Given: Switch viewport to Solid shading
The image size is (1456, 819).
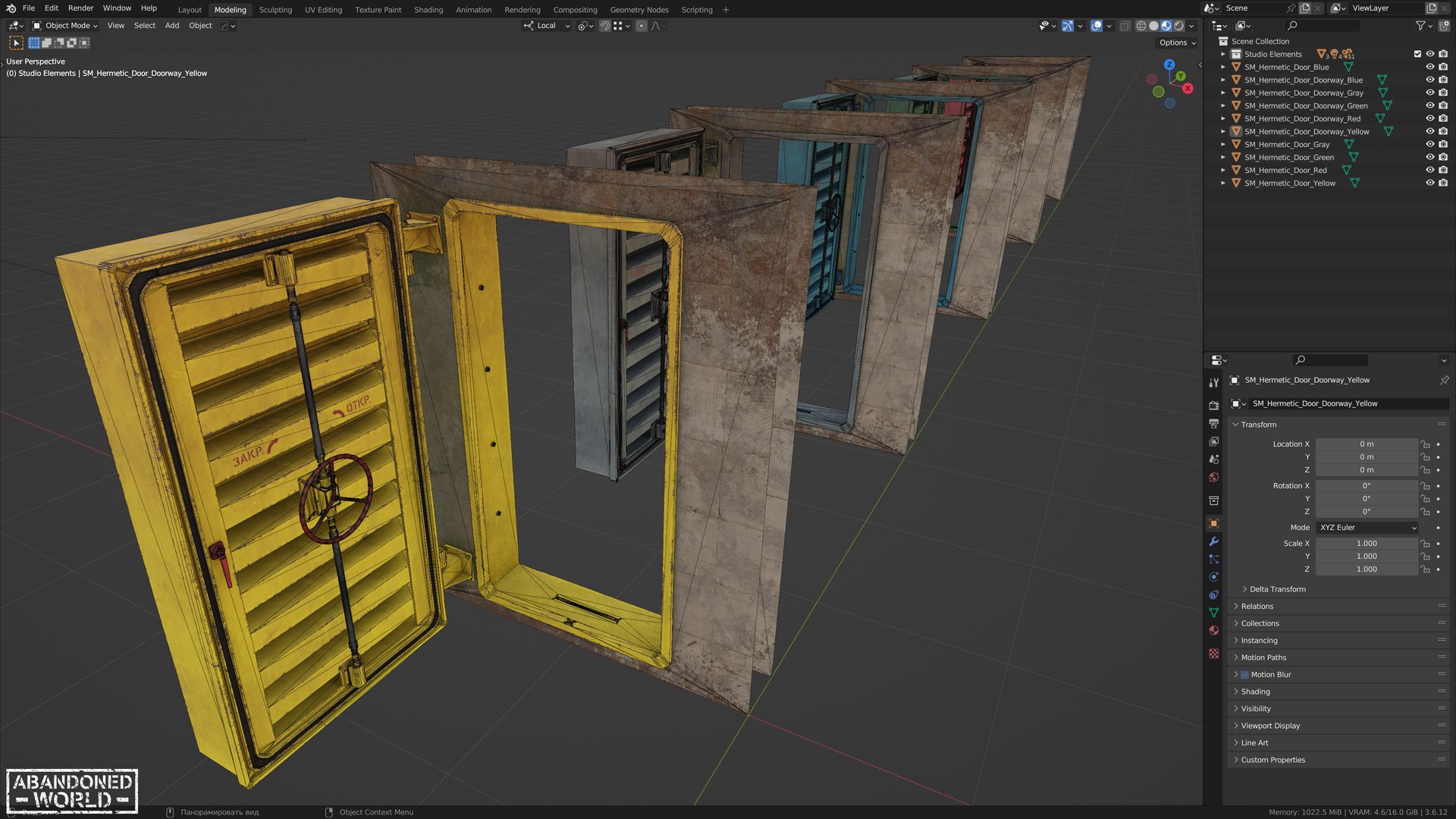Looking at the screenshot, I should pos(1153,26).
